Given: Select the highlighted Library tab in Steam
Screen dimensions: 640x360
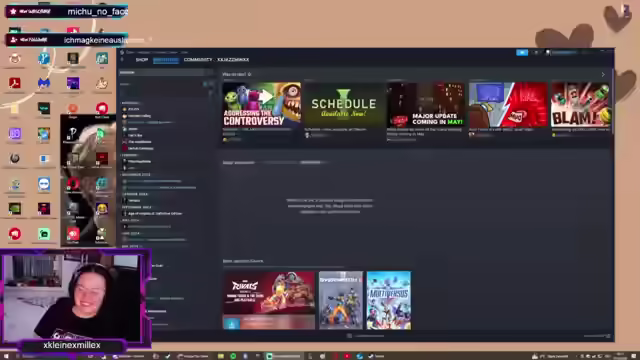Looking at the screenshot, I should click(x=166, y=60).
